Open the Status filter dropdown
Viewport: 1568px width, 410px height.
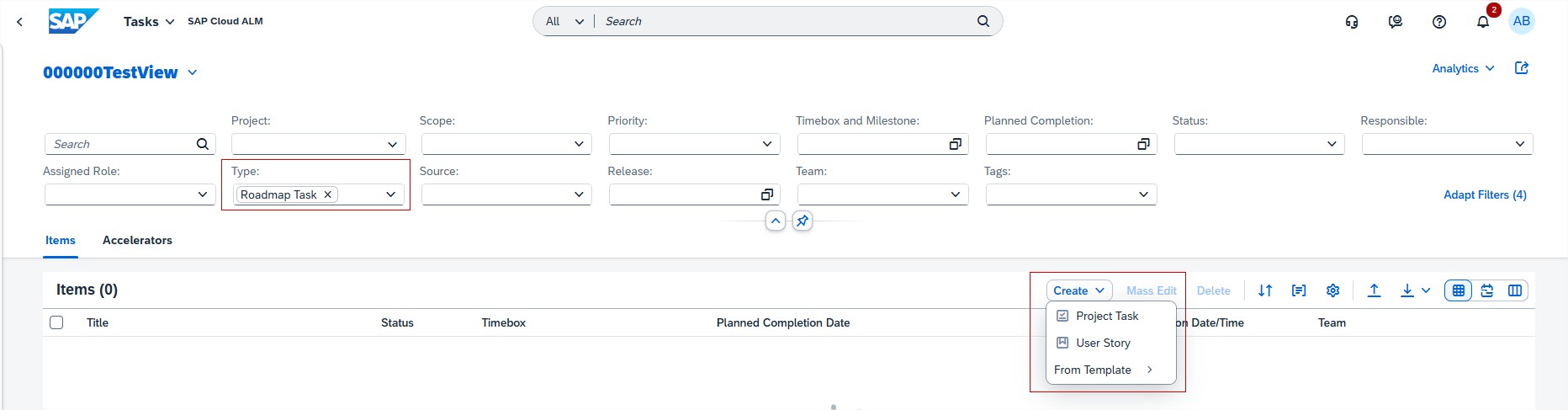click(1332, 145)
